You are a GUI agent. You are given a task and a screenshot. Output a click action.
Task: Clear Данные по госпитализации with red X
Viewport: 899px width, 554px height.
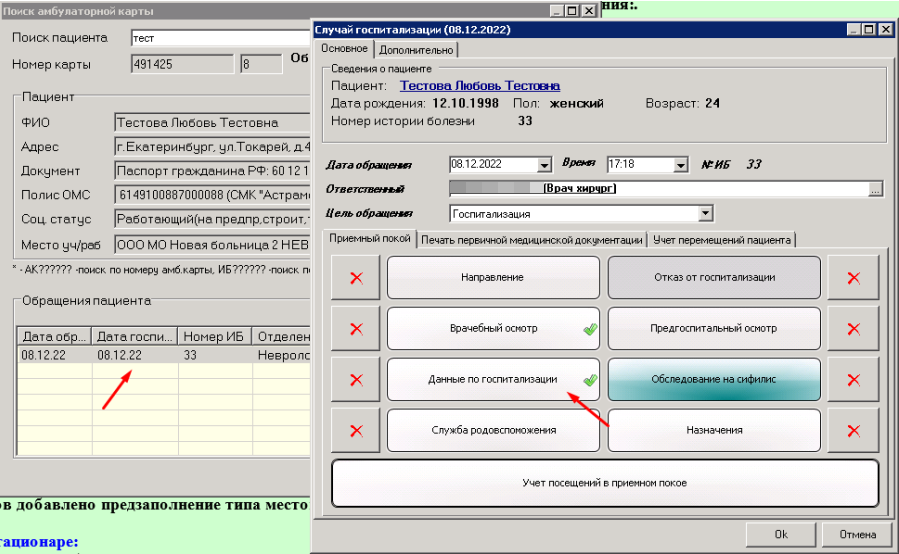coord(355,380)
